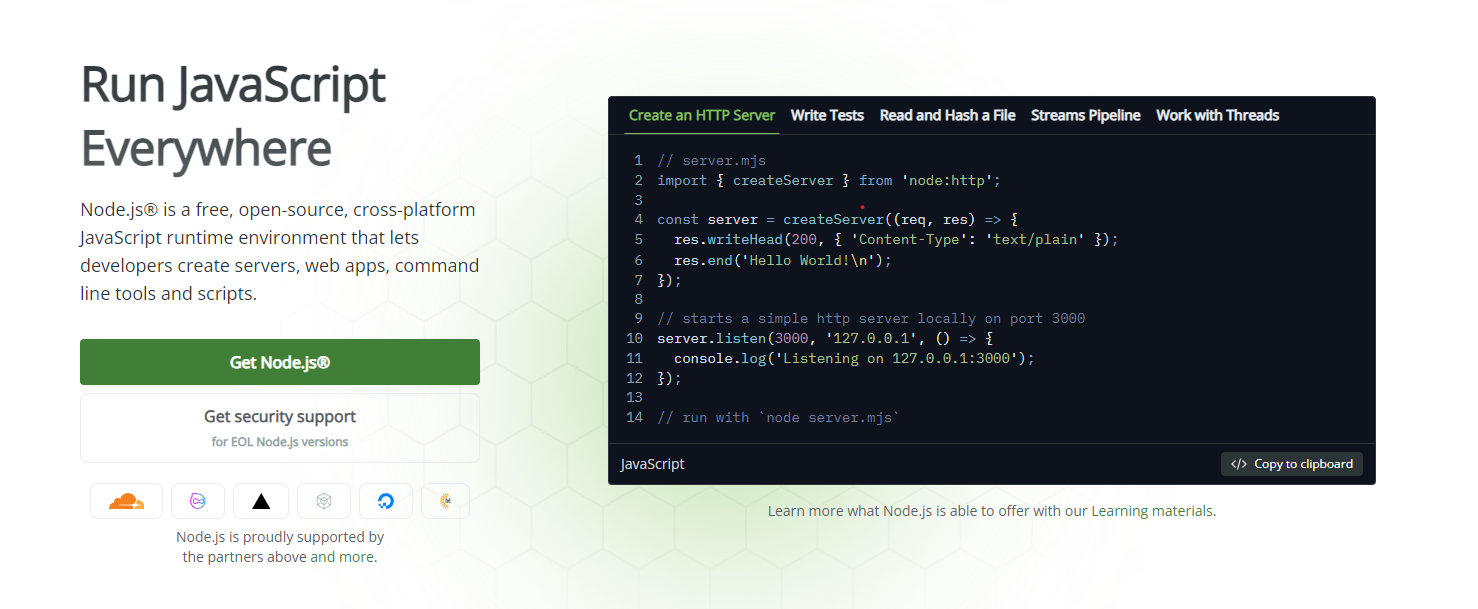
Task: Click the comment about port 3000
Action: (871, 318)
